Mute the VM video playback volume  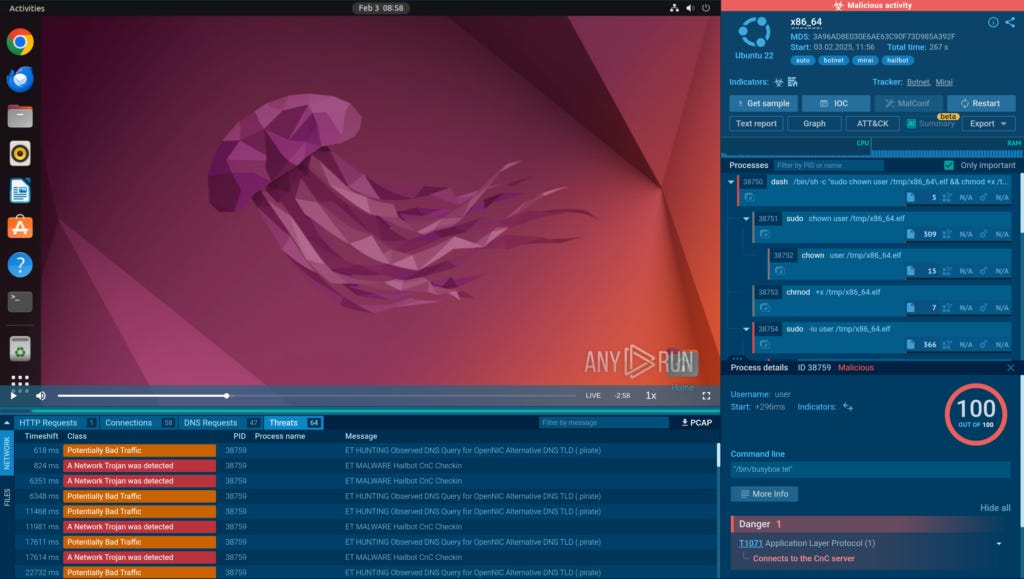point(40,396)
